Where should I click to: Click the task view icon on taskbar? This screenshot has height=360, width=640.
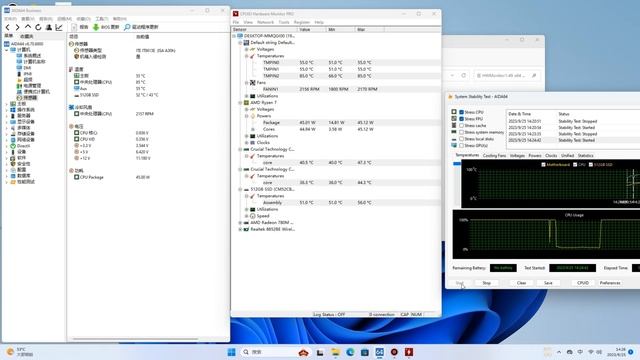tap(320, 352)
